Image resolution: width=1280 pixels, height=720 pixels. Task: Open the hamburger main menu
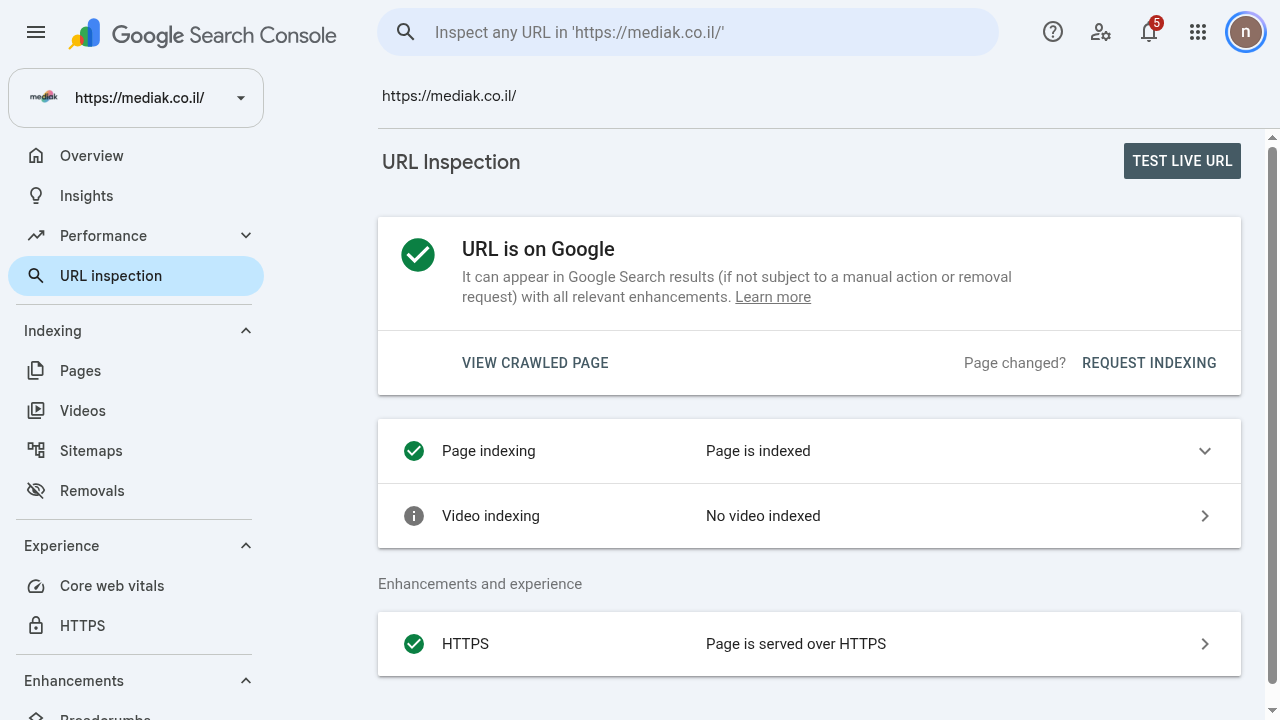tap(36, 32)
